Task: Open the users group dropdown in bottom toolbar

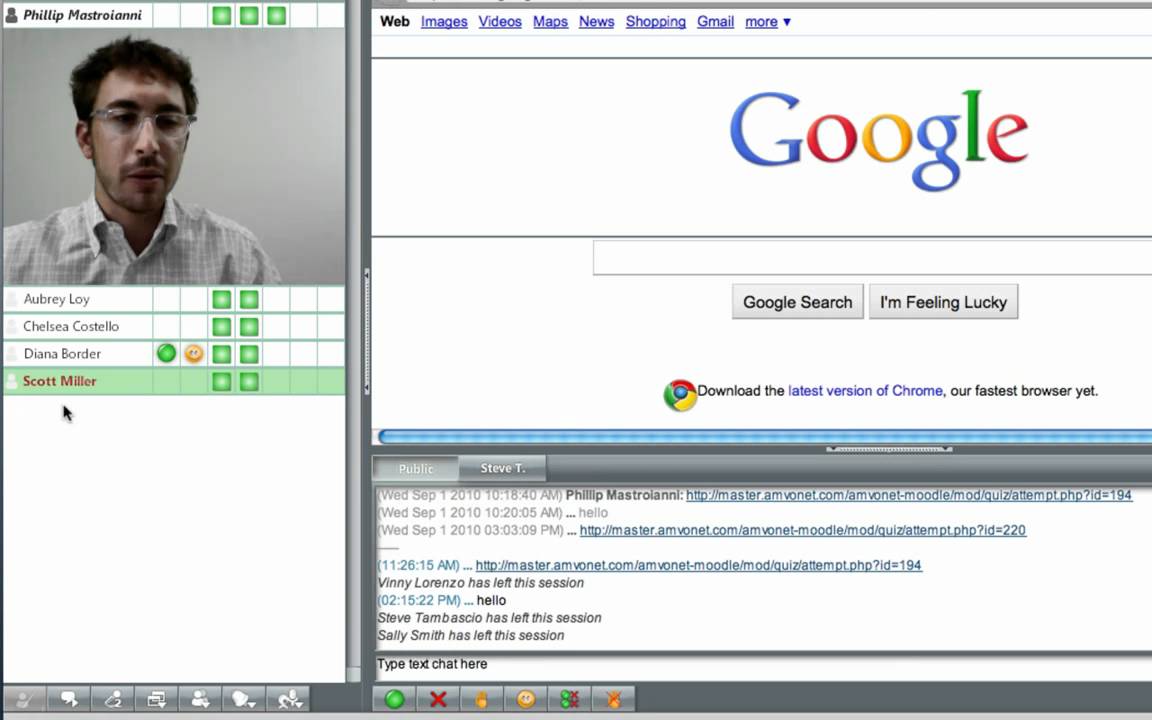Action: tap(201, 699)
